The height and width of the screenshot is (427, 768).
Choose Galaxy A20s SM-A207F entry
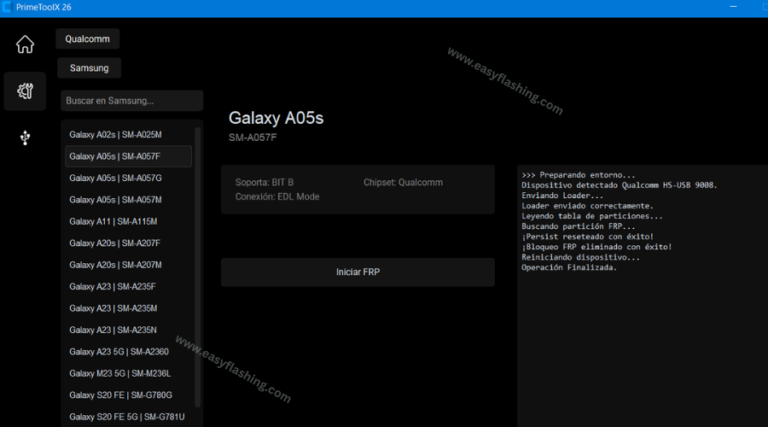(x=128, y=243)
